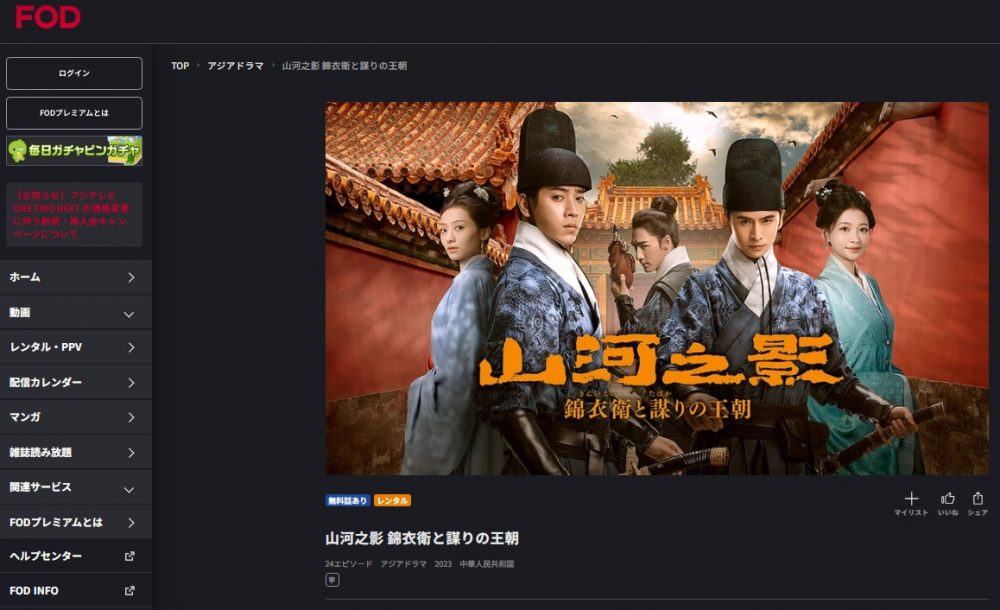Expand the 動画 menu chevron
The width and height of the screenshot is (1000, 610).
(x=129, y=314)
